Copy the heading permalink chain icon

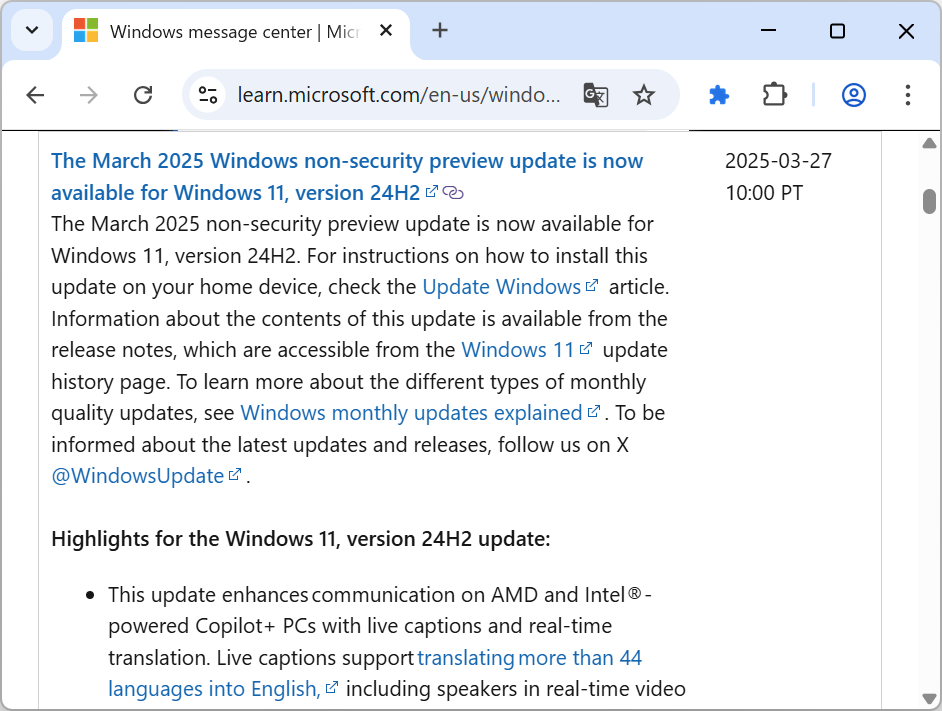coord(455,192)
